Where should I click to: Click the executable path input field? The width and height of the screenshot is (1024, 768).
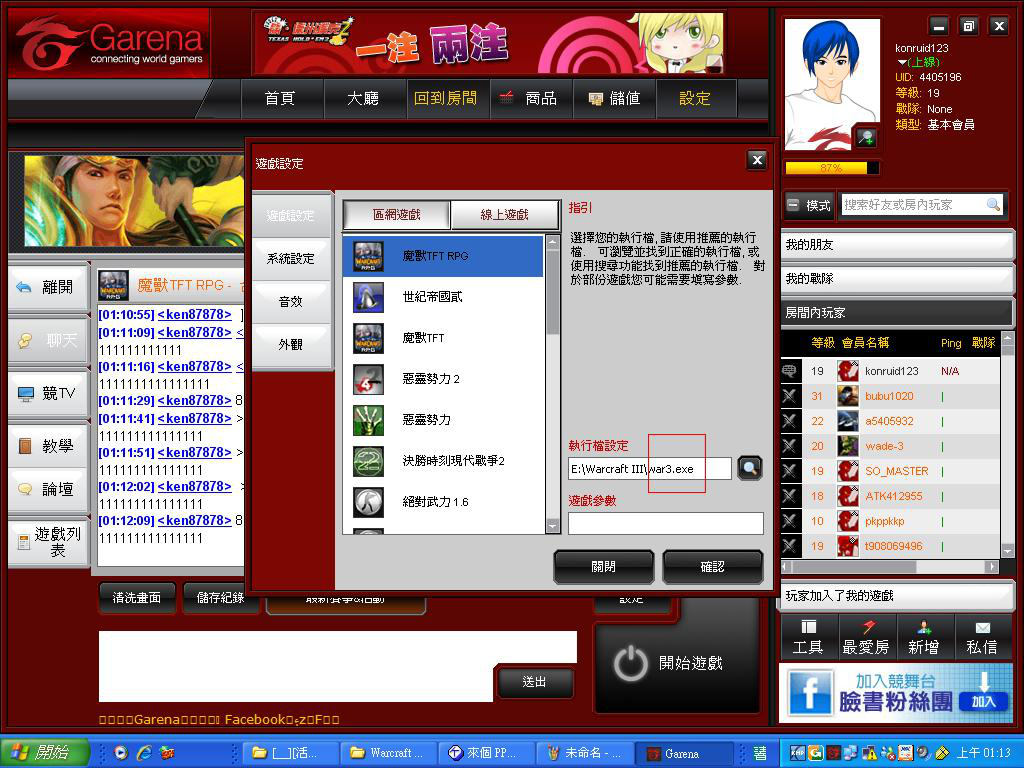coord(650,469)
